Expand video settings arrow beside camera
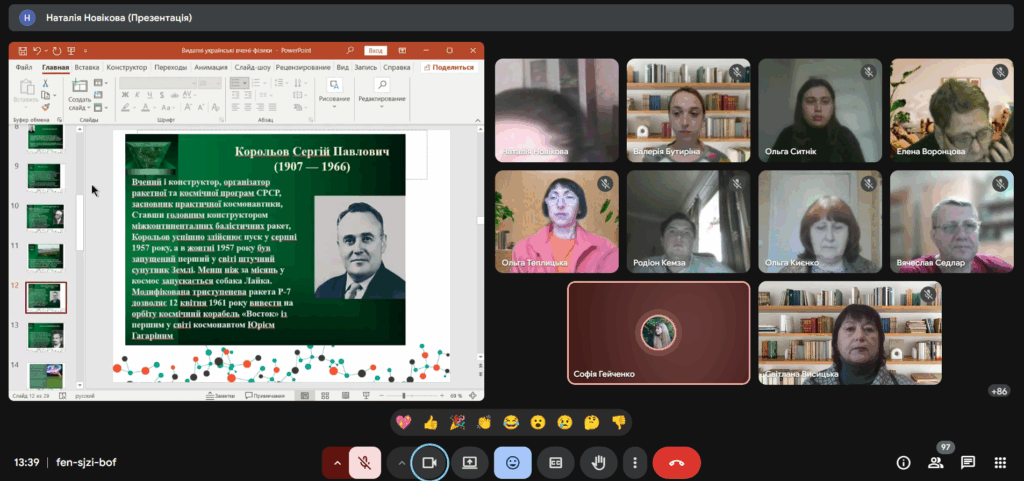1024x481 pixels. (401, 463)
